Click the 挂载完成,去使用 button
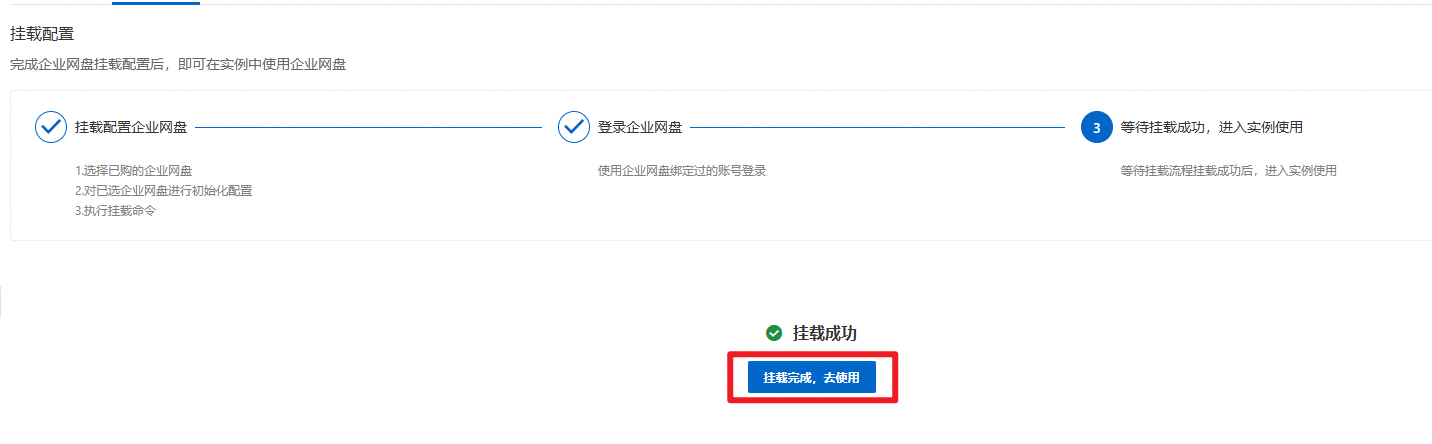 812,378
